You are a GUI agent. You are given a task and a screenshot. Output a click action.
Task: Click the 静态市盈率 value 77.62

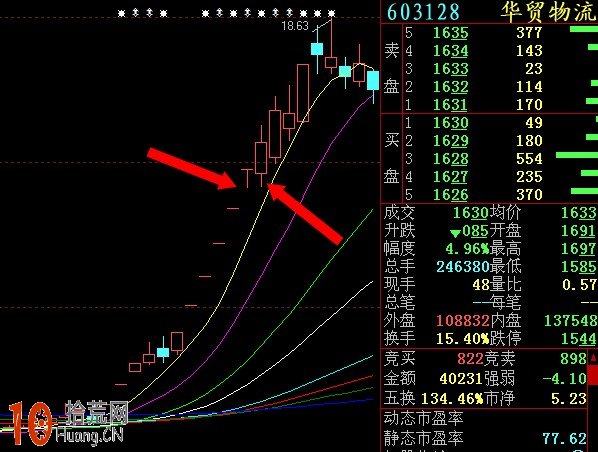[x=564, y=439]
